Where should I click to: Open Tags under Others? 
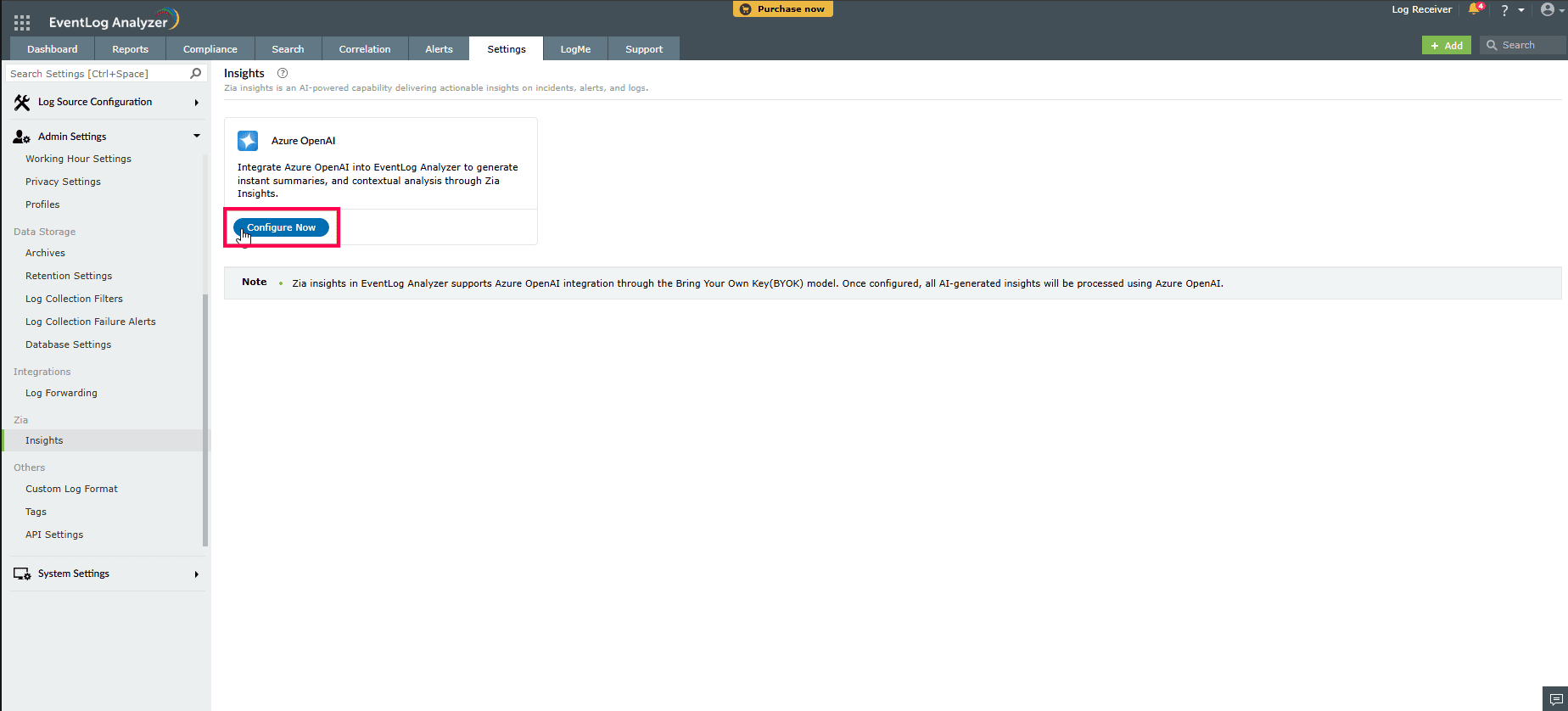[x=36, y=512]
